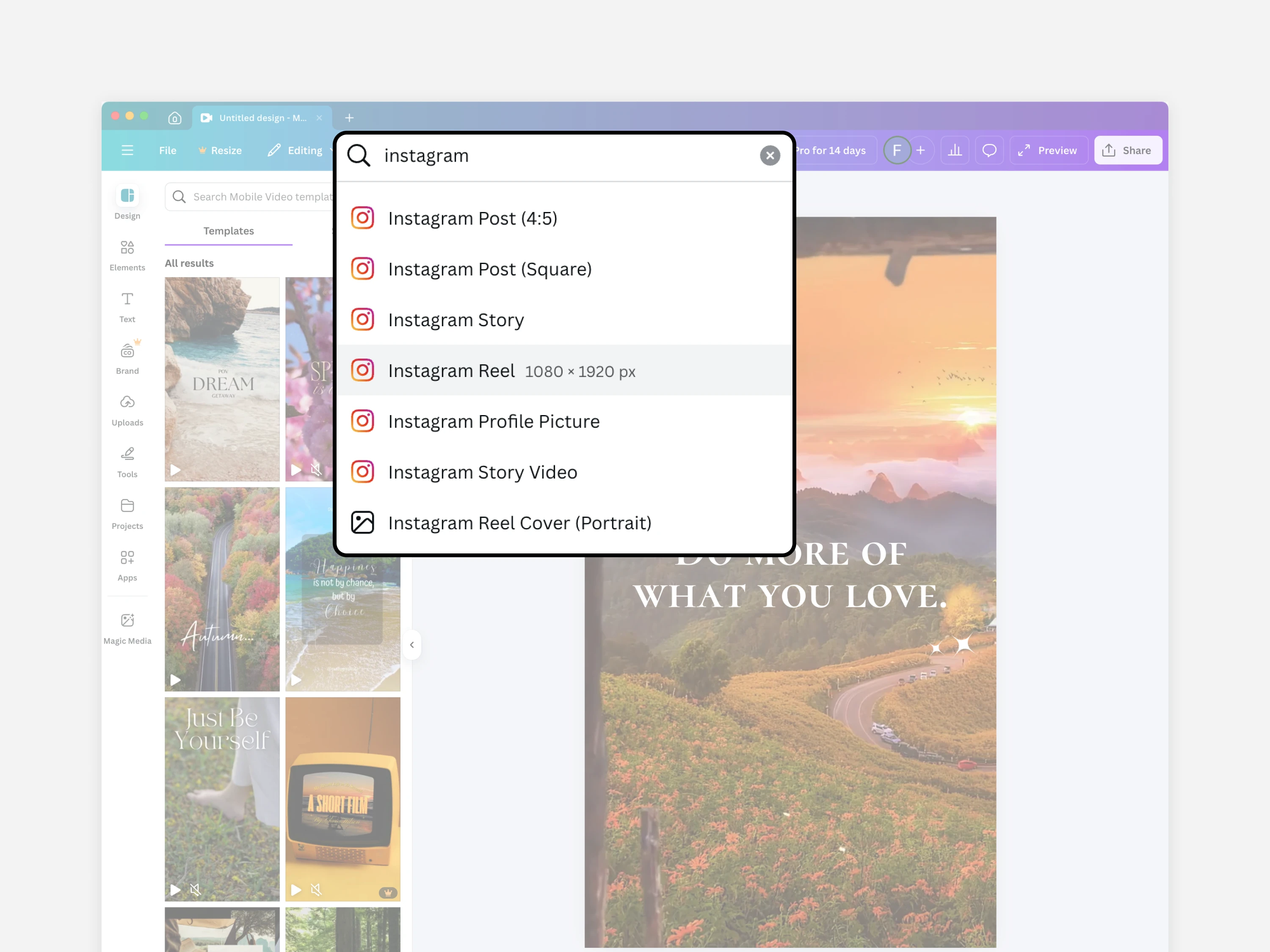Open the Magic Media app

click(127, 628)
